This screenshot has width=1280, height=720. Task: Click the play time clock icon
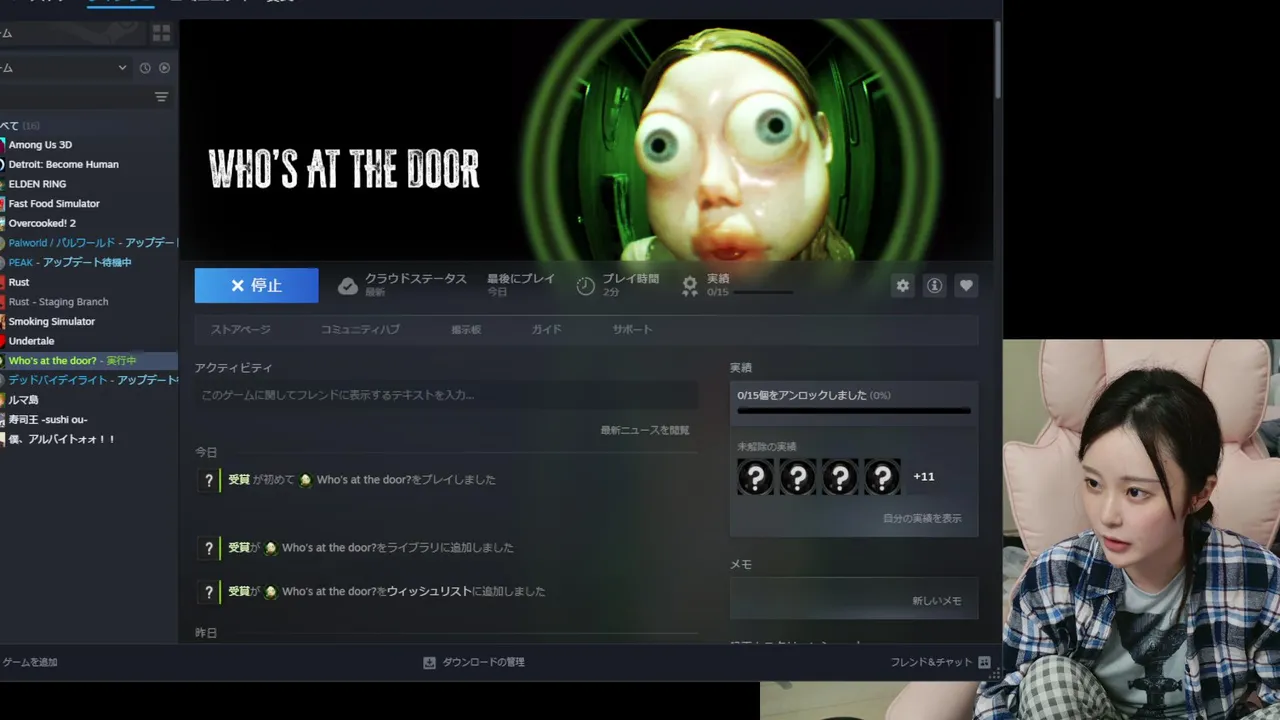pos(586,286)
